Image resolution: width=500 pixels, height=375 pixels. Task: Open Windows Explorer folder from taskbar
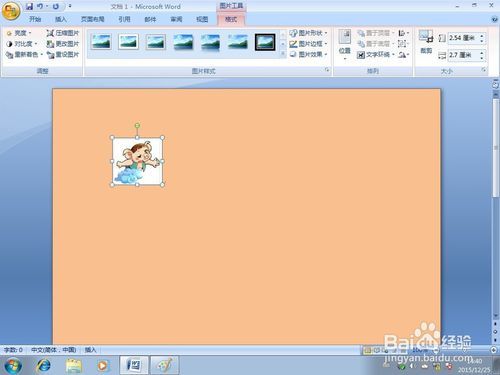click(74, 366)
